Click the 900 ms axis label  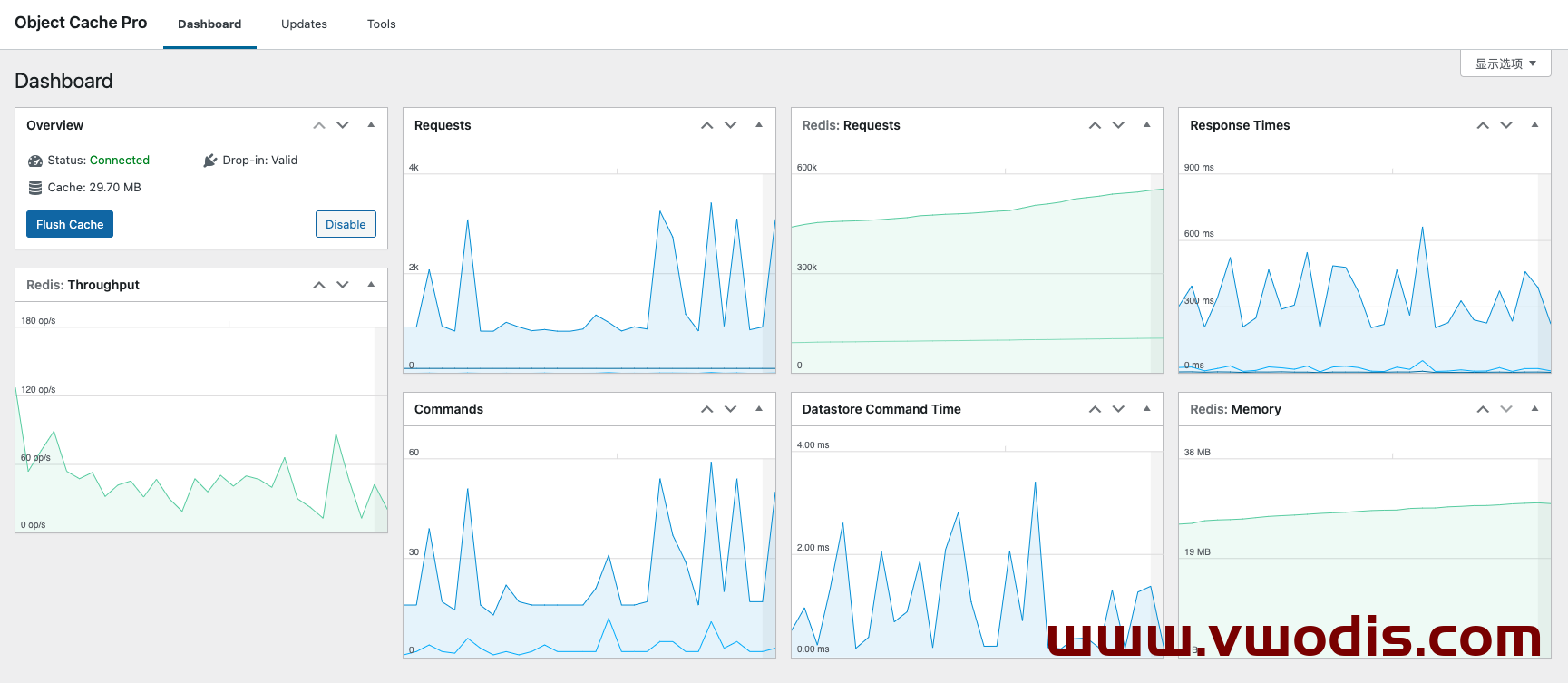click(x=1199, y=168)
